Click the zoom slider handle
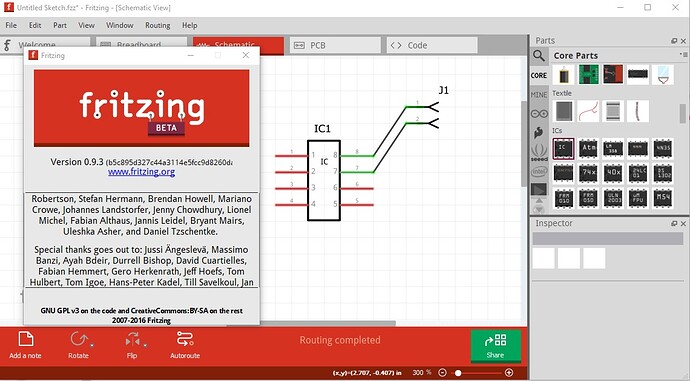This screenshot has width=690, height=381. 458,373
